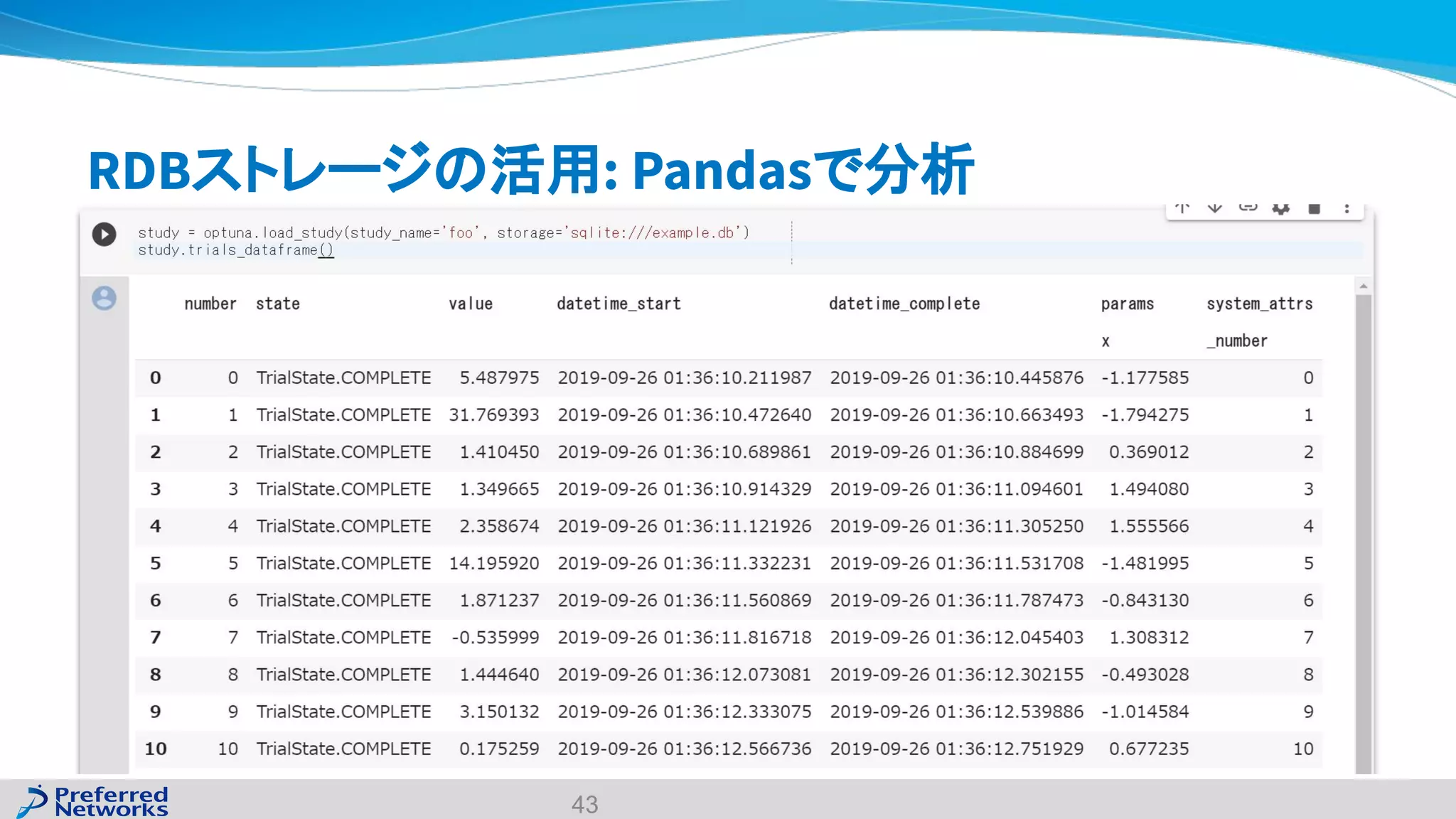This screenshot has width=1456, height=819.
Task: Run the code cell play button
Action: [x=104, y=234]
